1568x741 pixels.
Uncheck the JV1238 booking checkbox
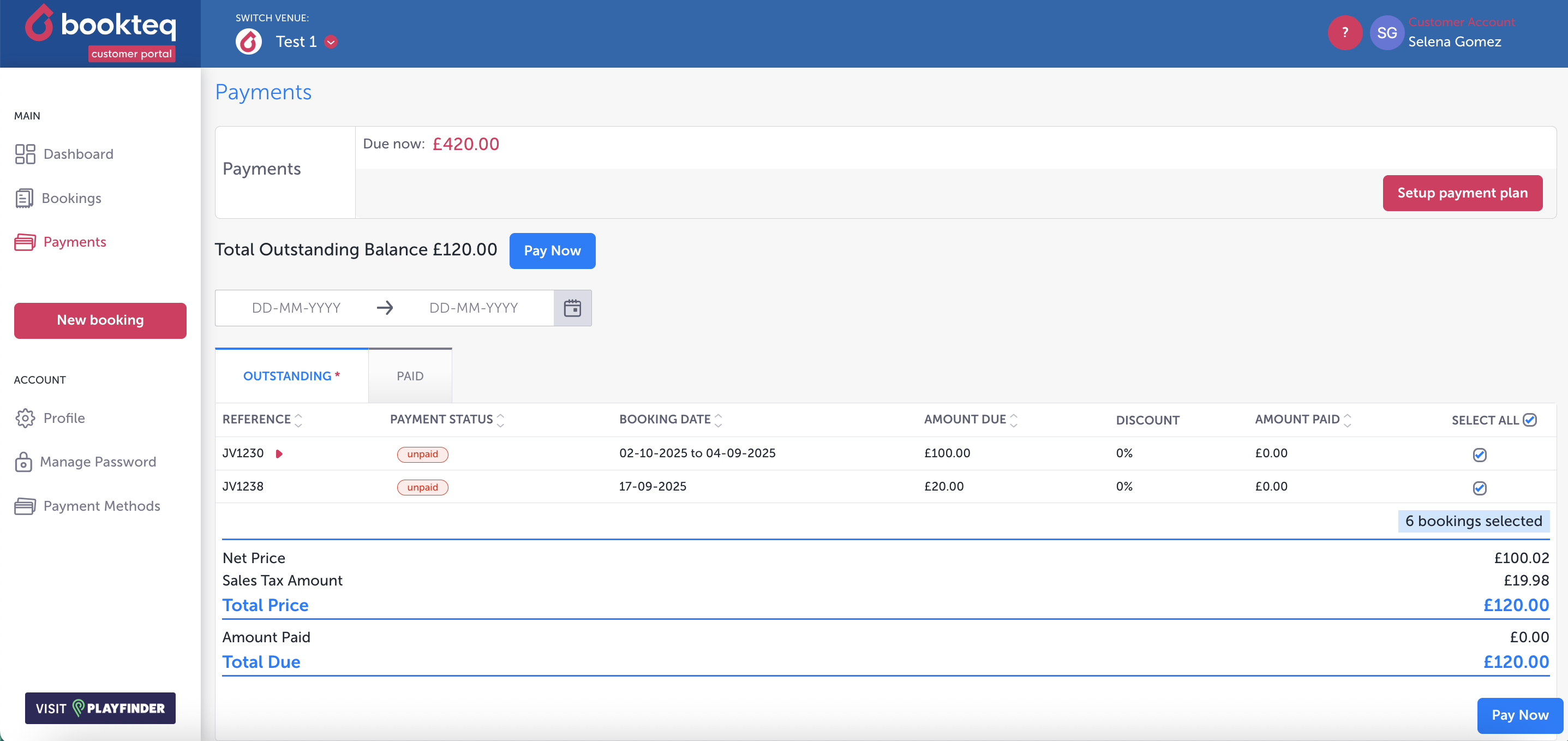(x=1479, y=488)
